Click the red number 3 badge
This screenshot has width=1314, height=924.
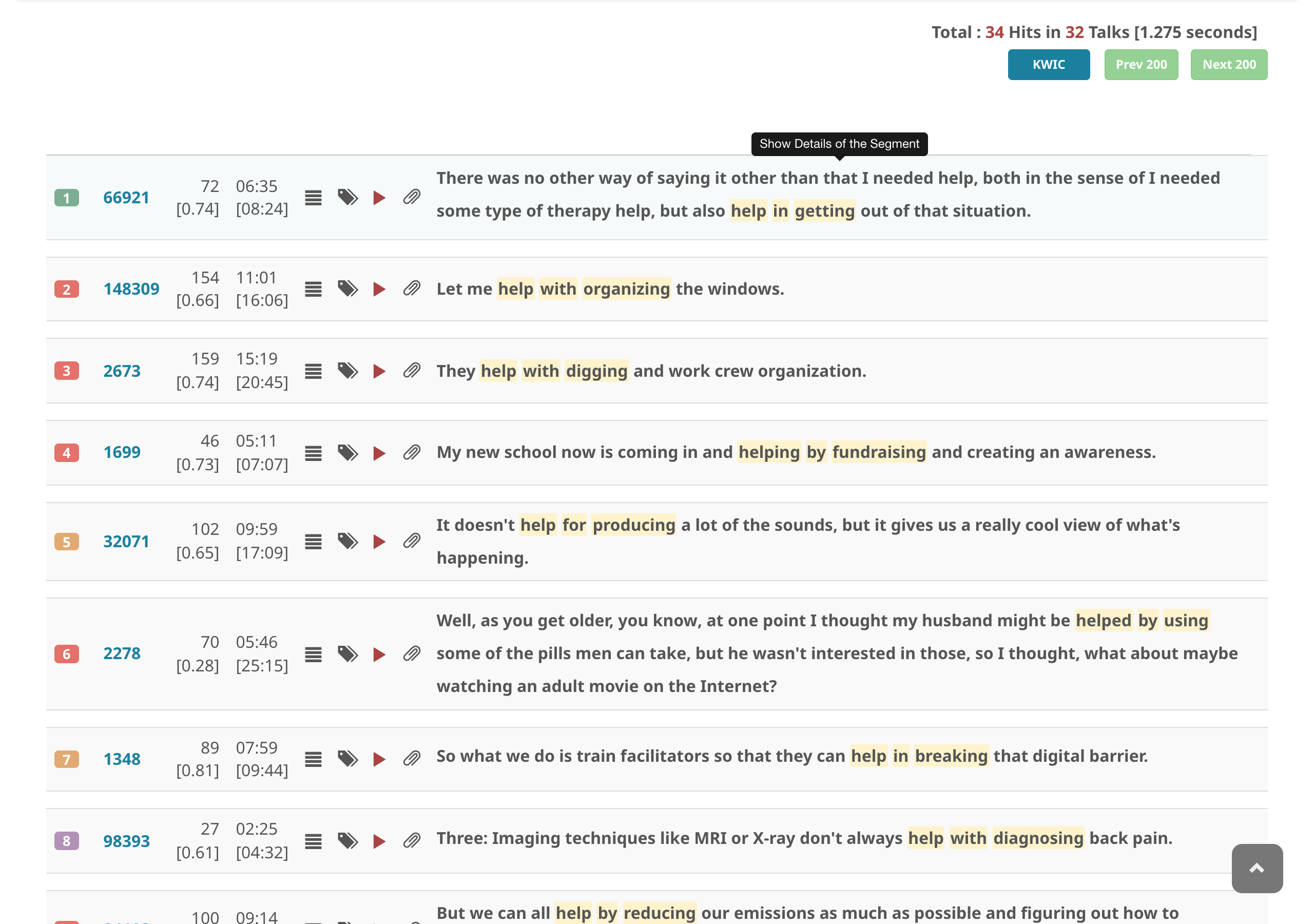(x=66, y=371)
